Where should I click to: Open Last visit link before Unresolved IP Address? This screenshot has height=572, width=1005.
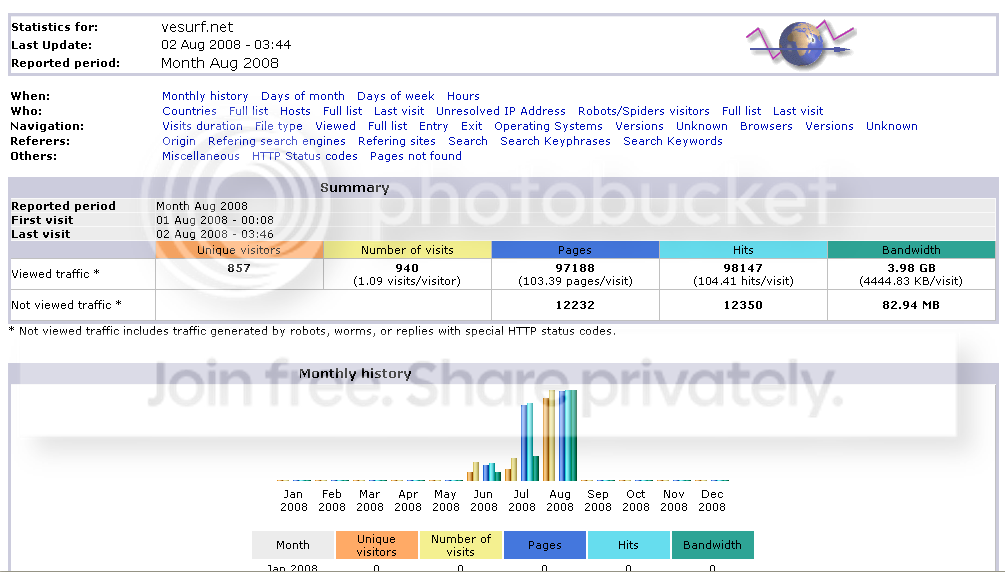pyautogui.click(x=399, y=111)
